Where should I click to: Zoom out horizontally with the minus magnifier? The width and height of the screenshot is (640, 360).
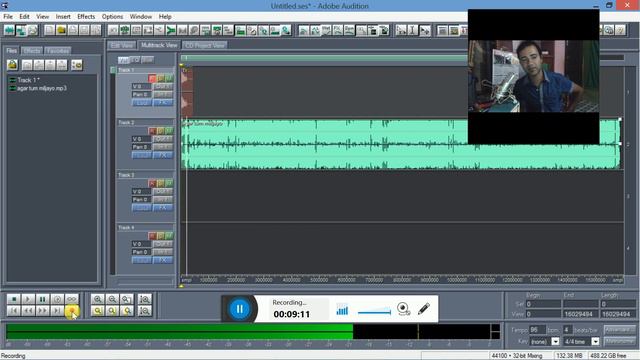[x=112, y=299]
